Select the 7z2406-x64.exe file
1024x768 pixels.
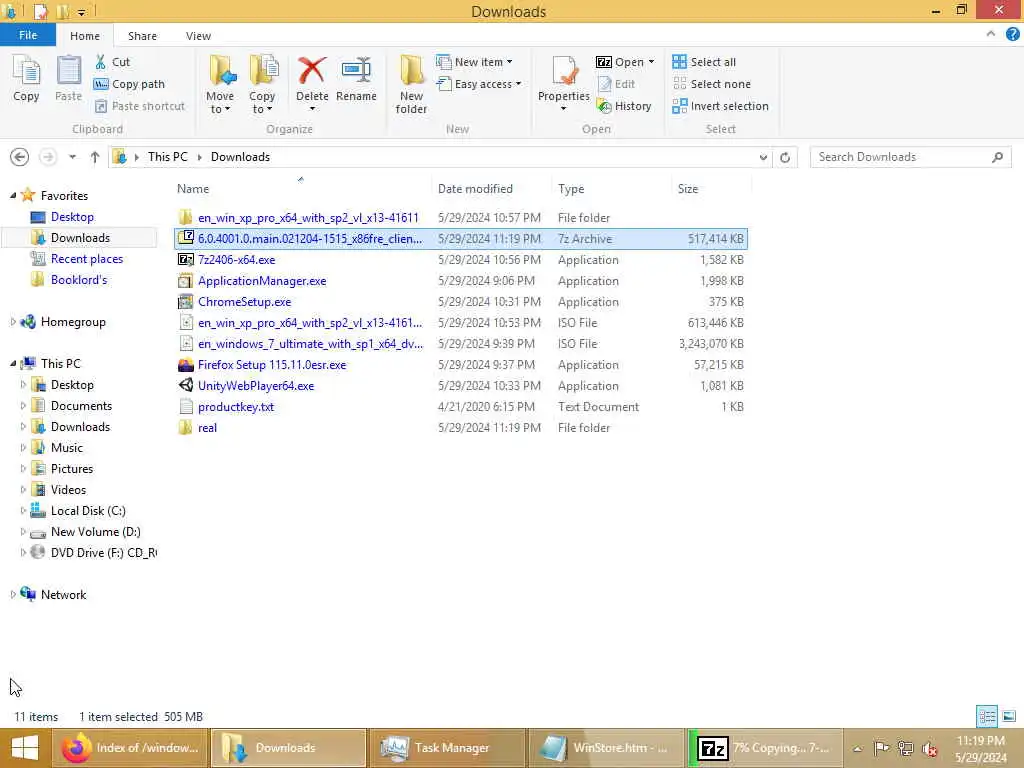[x=460, y=260]
